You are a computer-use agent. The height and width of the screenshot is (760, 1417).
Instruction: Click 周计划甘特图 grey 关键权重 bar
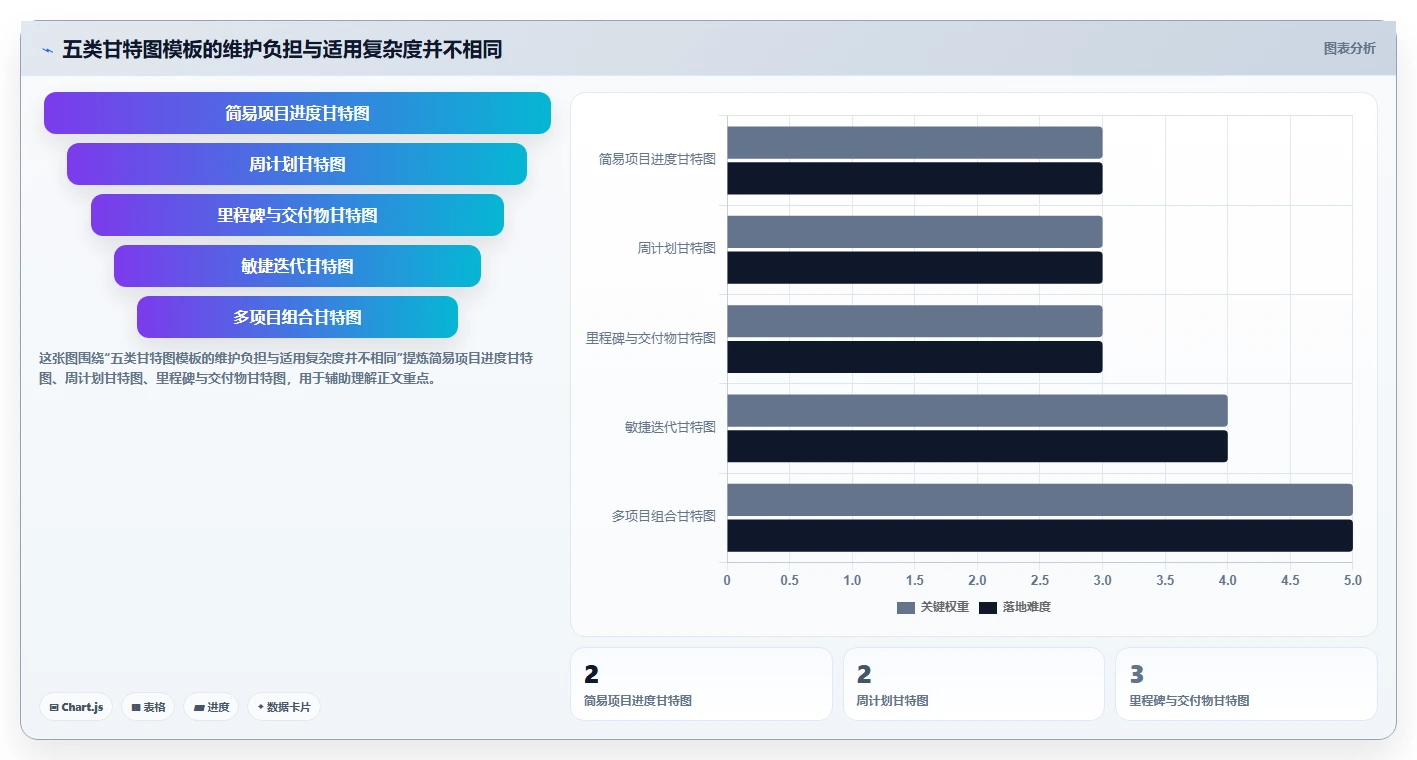(914, 232)
